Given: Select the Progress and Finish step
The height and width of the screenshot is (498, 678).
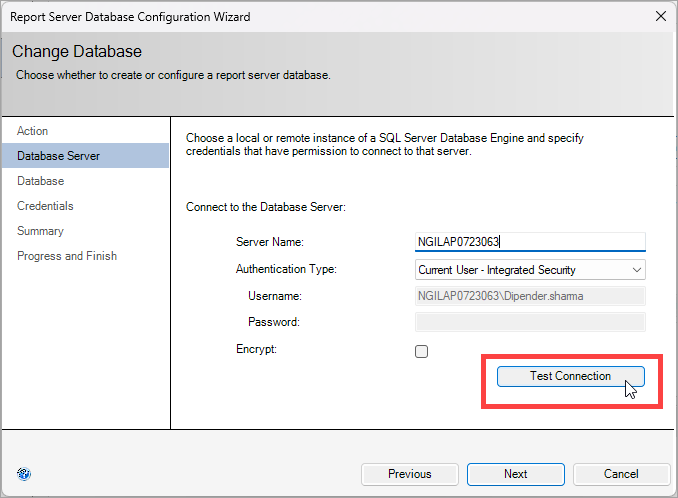Looking at the screenshot, I should tap(67, 256).
